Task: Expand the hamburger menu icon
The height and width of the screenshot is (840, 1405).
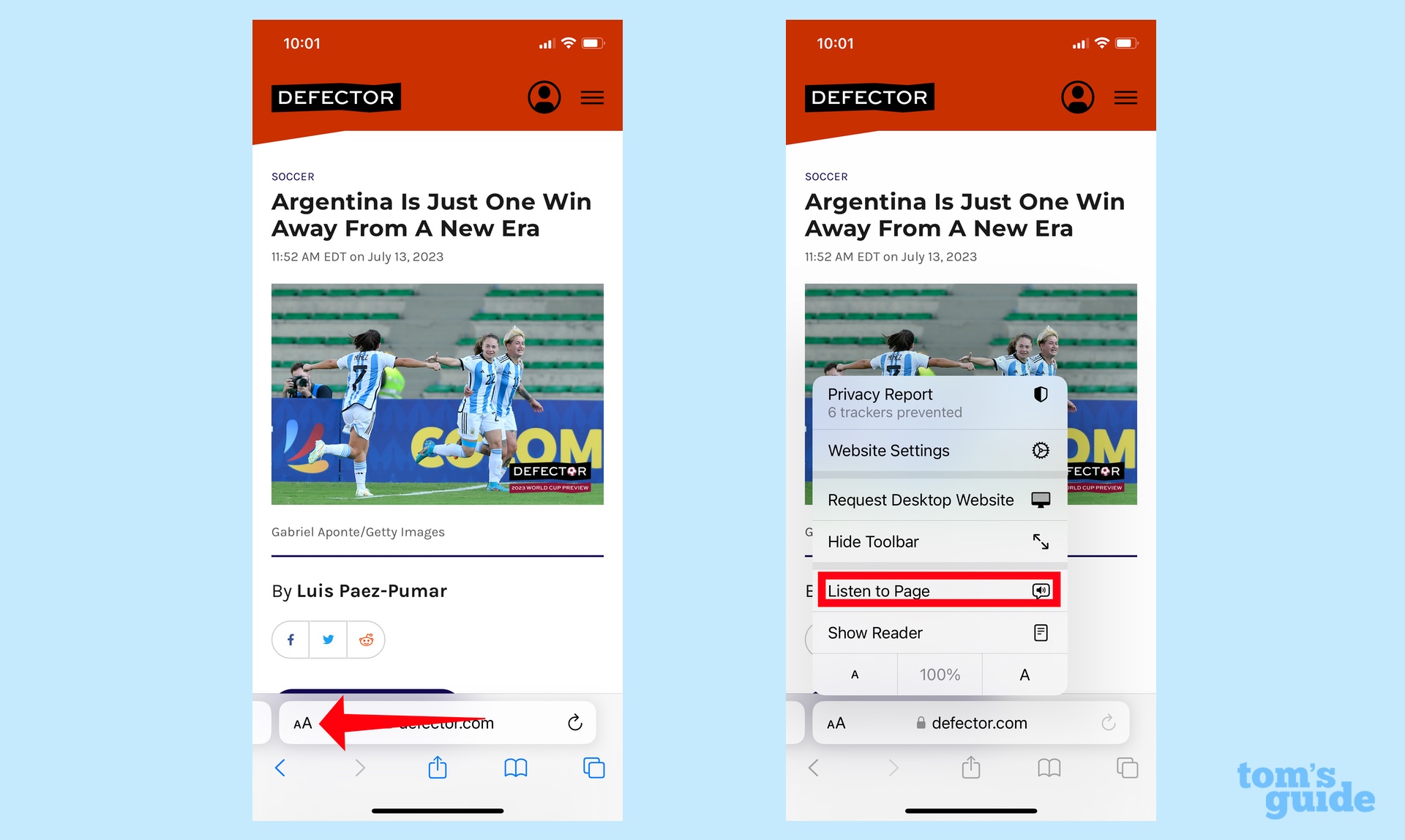Action: click(592, 97)
